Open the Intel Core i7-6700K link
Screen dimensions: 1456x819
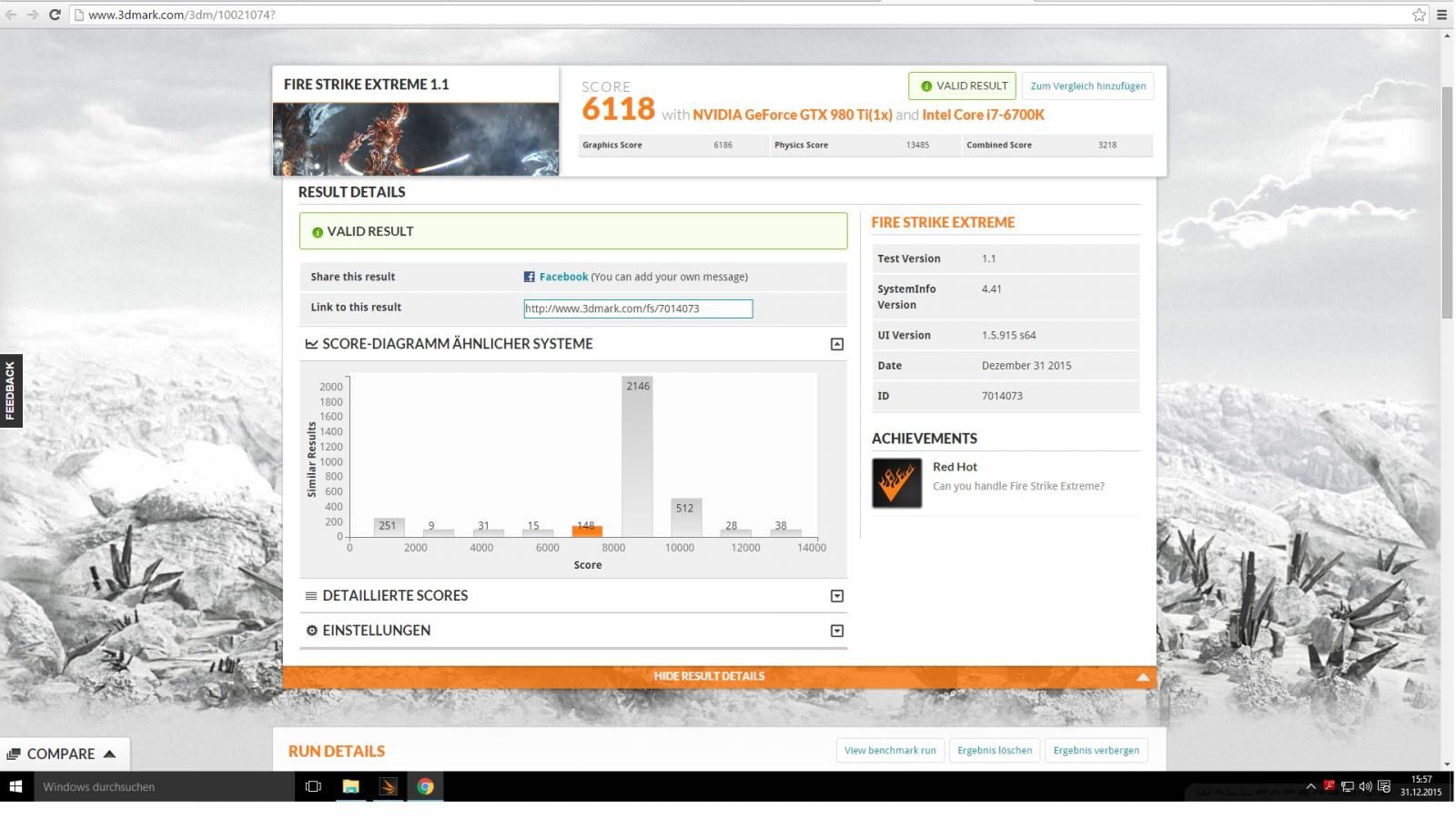tap(983, 115)
